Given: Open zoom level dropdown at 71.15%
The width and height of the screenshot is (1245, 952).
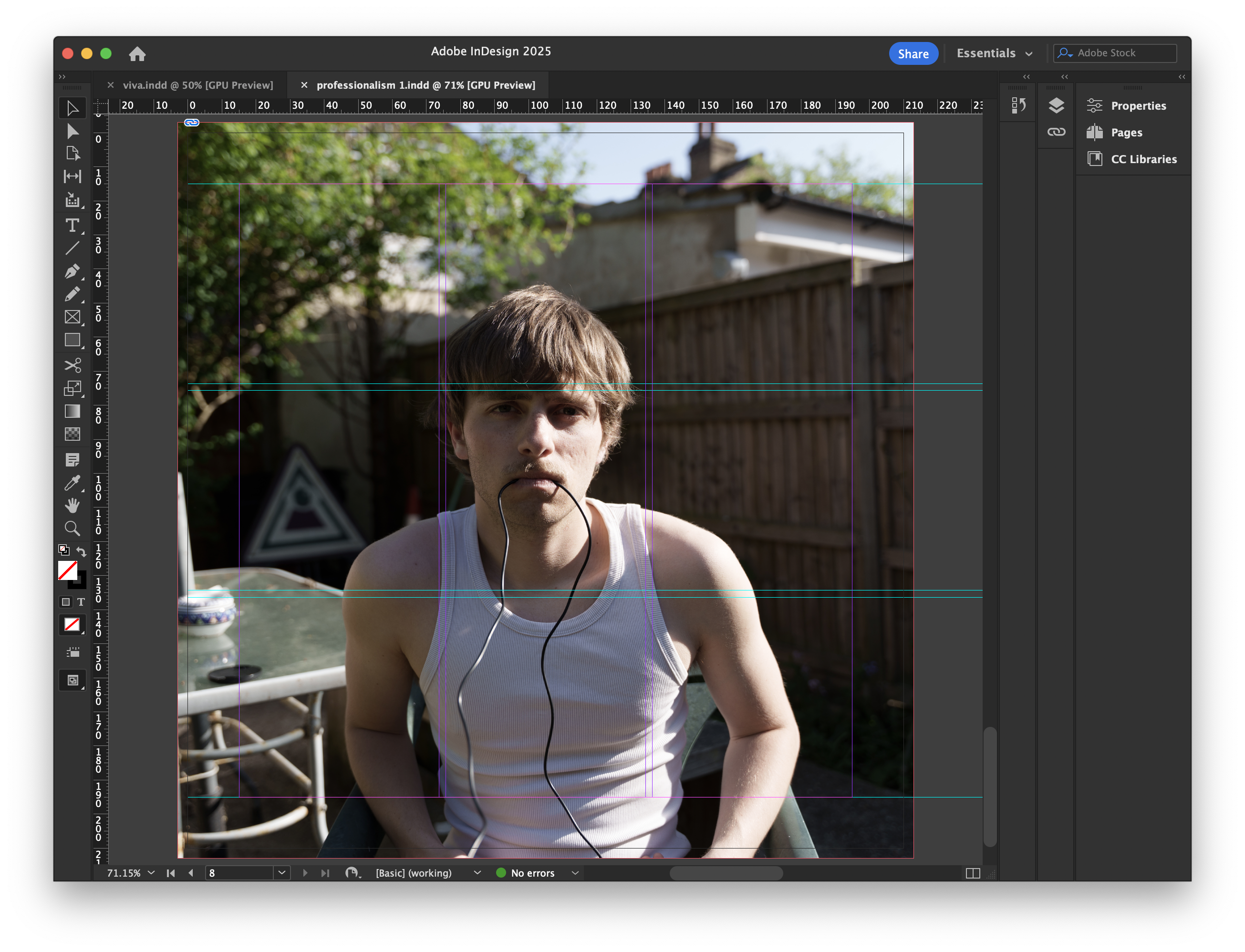Looking at the screenshot, I should 151,873.
